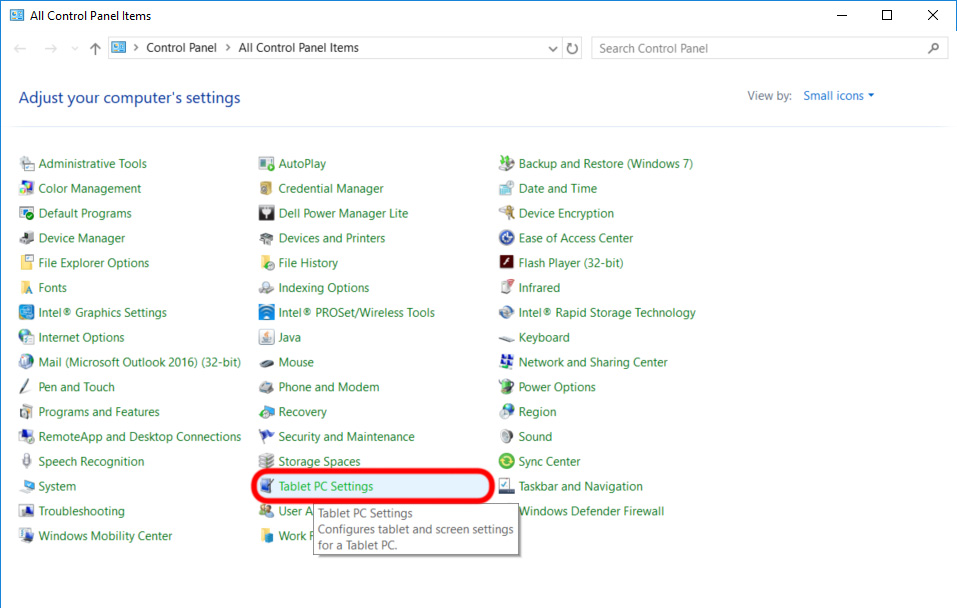Open Backup and Restore (Windows 7)
The height and width of the screenshot is (608, 957).
[x=604, y=163]
